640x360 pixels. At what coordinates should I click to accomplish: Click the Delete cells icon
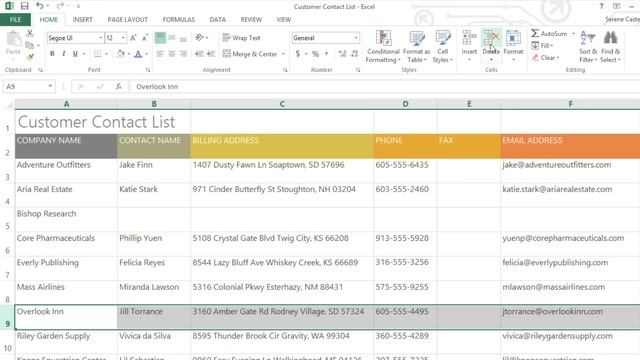[491, 39]
